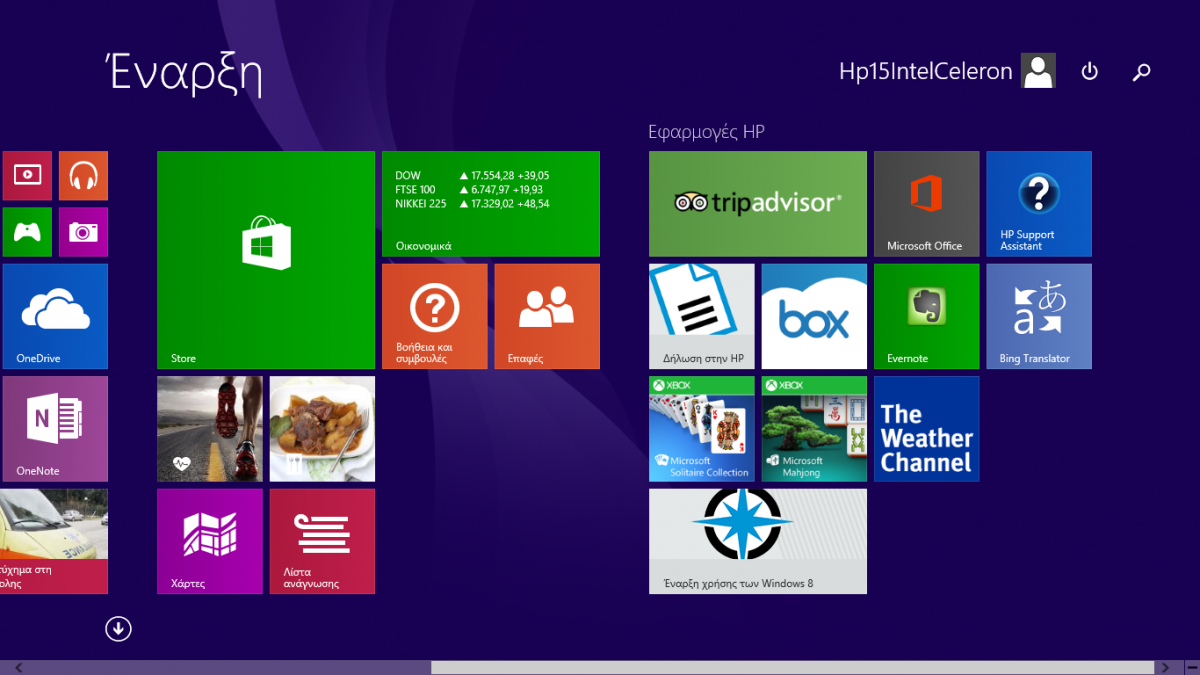The image size is (1200, 675).
Task: Open the Video app tile
Action: (27, 176)
